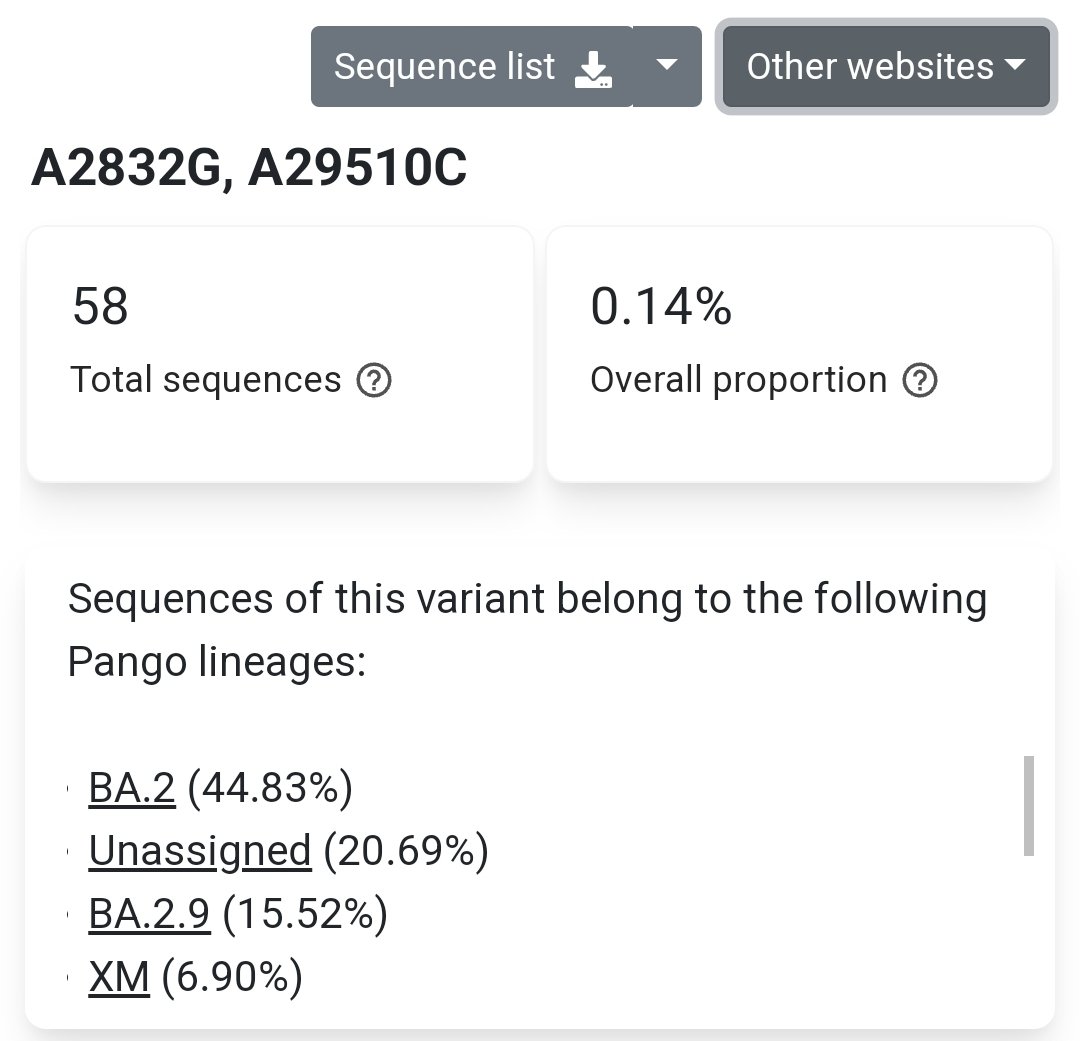
Task: Open the XM lineage link
Action: pos(119,977)
